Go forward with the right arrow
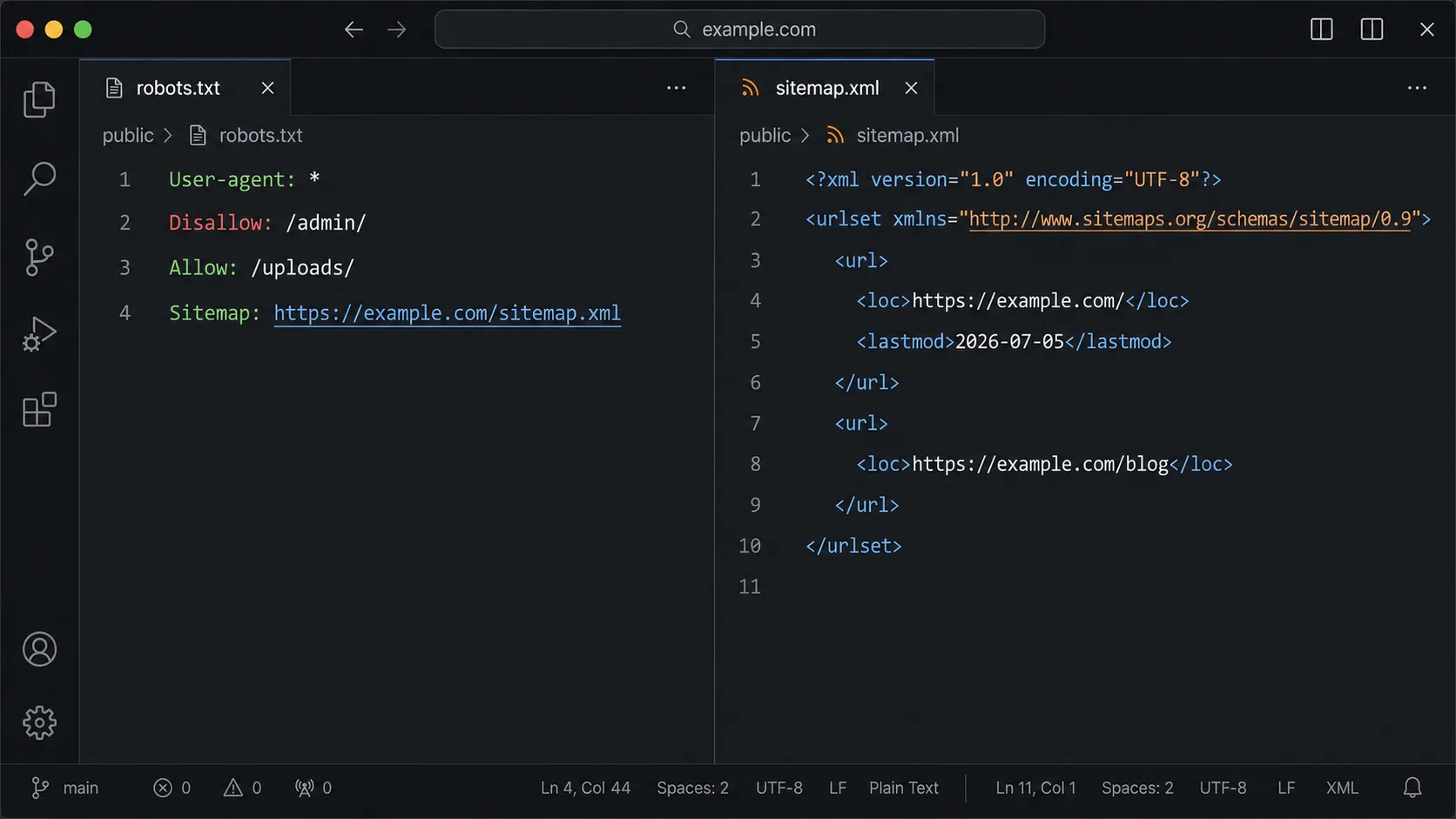Screen dimensions: 1456x819 pyautogui.click(x=397, y=30)
